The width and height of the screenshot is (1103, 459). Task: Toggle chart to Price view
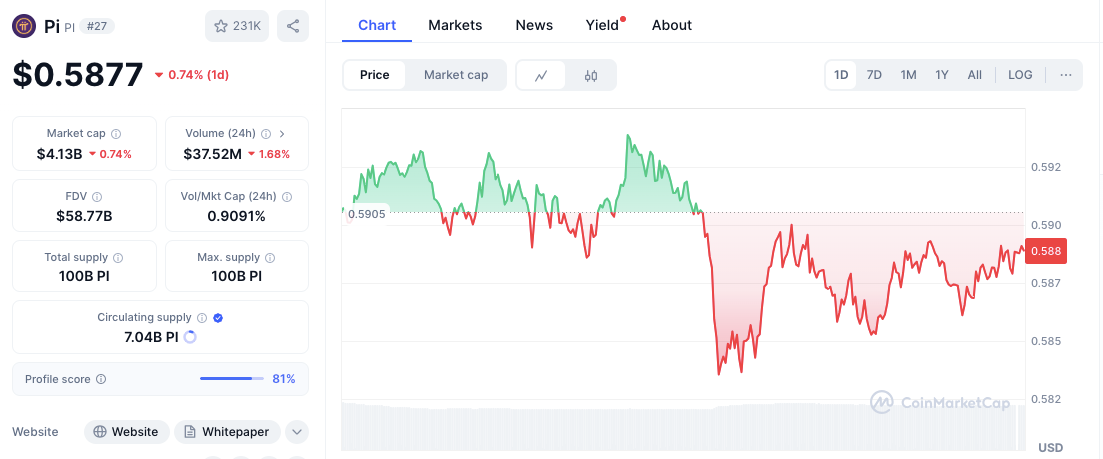point(375,75)
